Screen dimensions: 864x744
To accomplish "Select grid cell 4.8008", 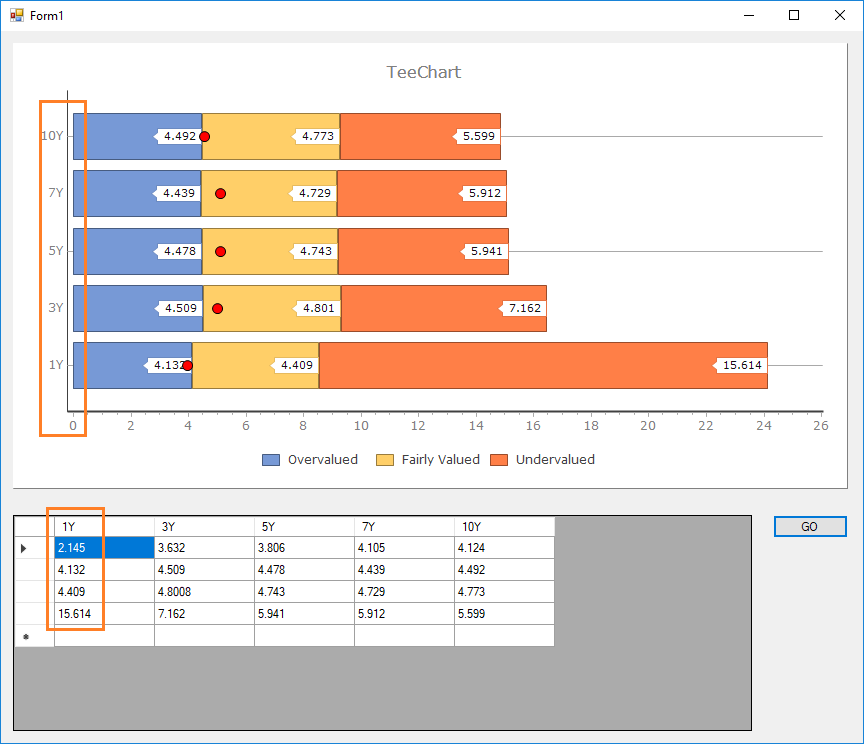I will coord(204,592).
